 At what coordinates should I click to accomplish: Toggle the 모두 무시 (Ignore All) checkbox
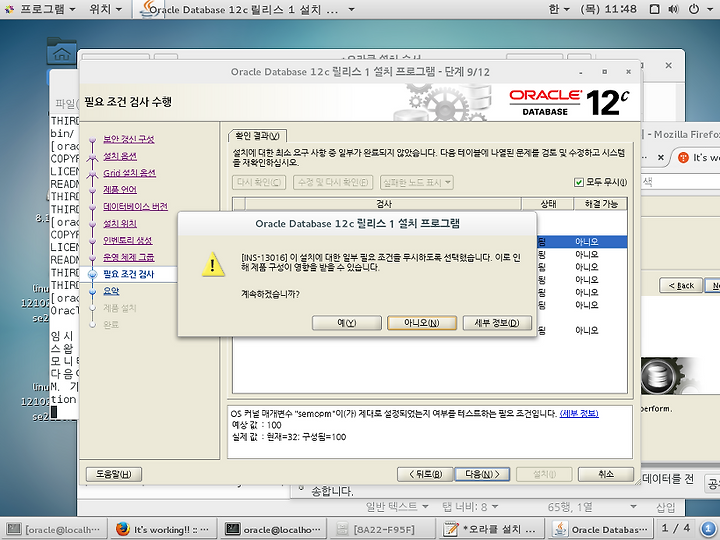click(x=579, y=182)
